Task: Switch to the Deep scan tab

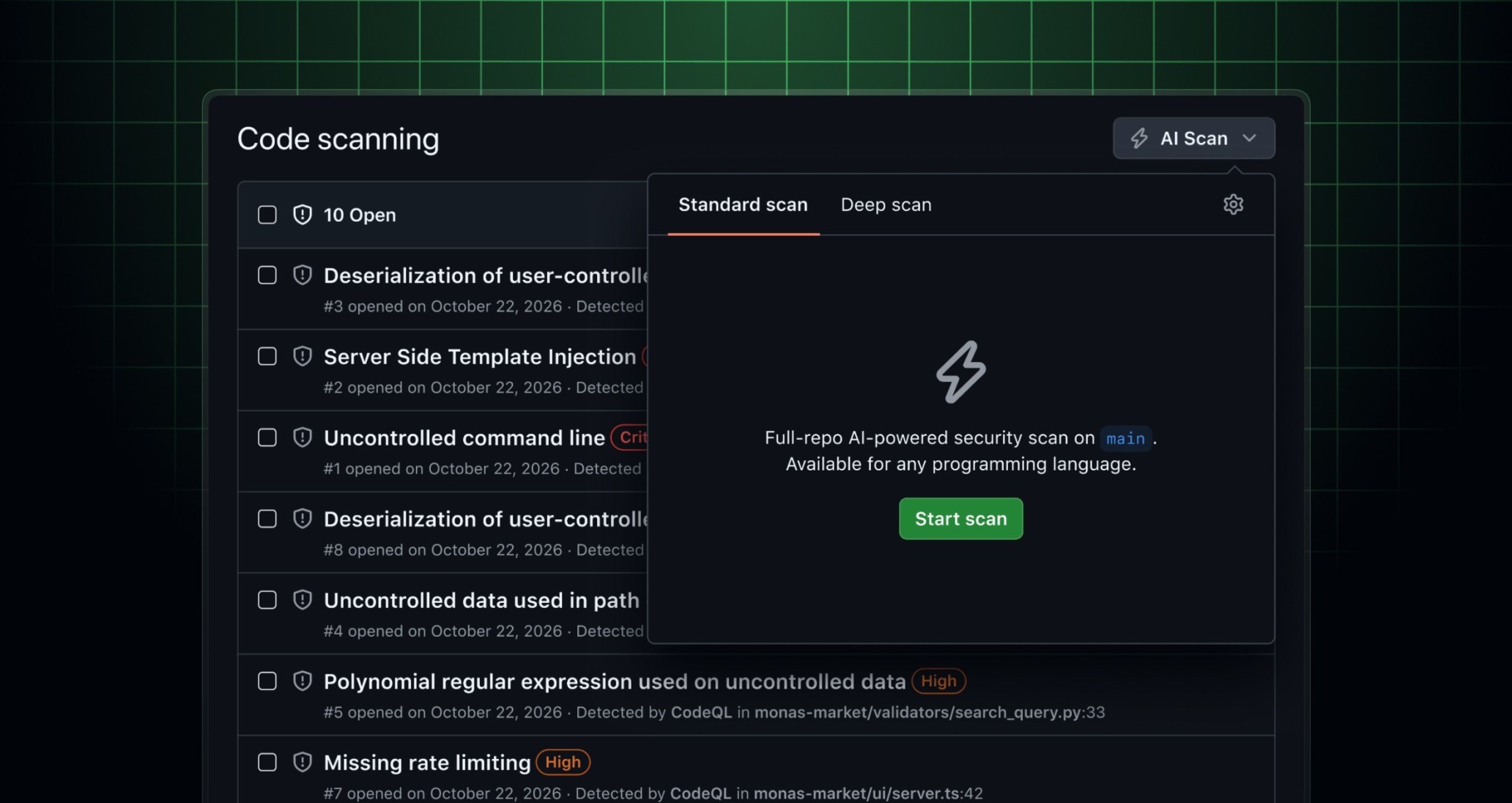Action: (x=886, y=204)
